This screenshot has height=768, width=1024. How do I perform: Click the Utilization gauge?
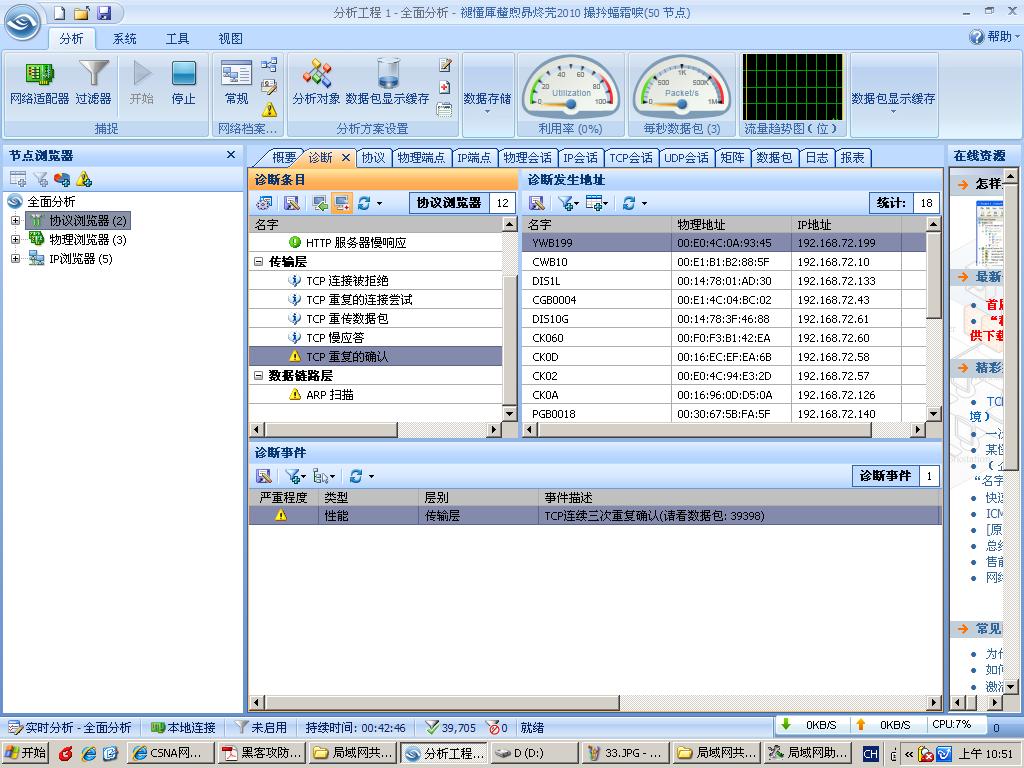[571, 88]
